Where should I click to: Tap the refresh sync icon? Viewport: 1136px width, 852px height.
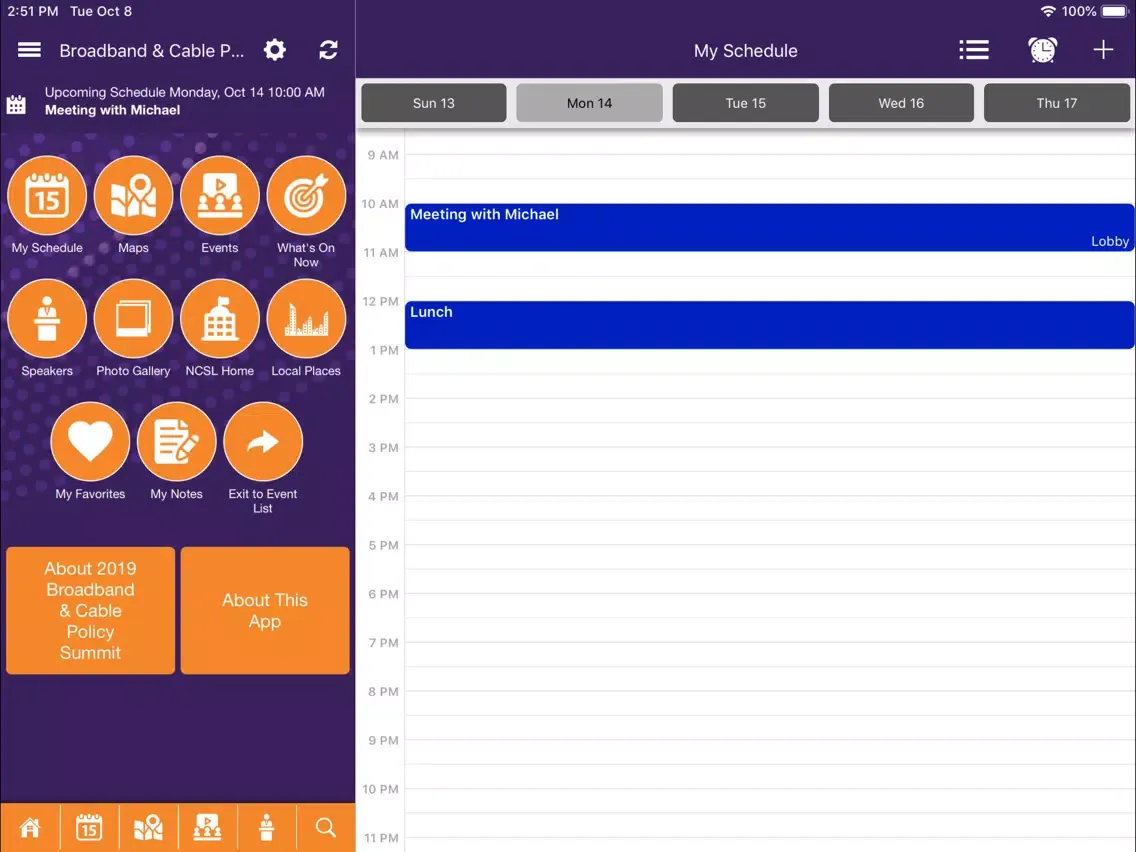click(x=328, y=50)
